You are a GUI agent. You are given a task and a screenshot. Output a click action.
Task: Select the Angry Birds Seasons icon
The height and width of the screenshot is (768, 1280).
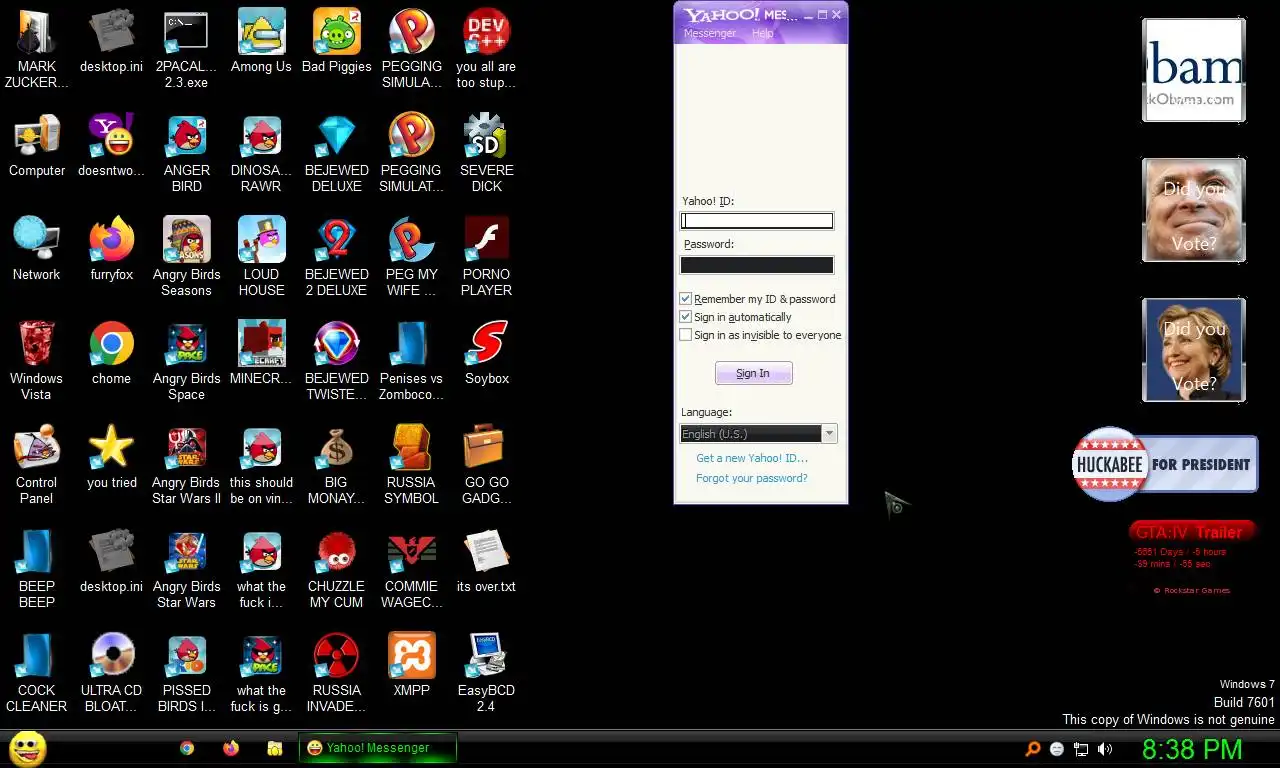[187, 240]
